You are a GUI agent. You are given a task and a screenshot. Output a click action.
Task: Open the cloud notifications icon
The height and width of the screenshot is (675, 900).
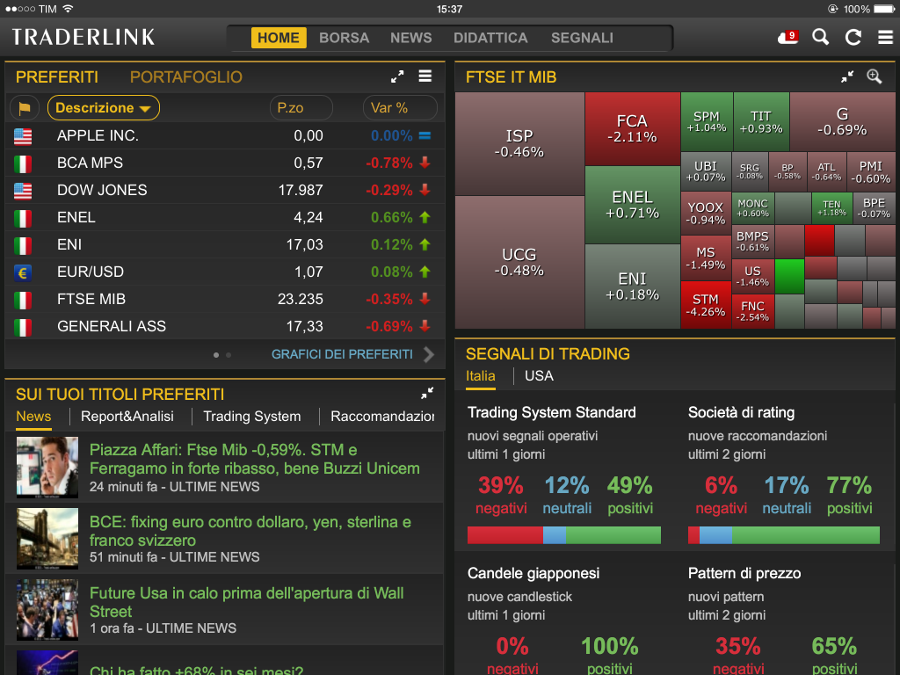tap(787, 38)
